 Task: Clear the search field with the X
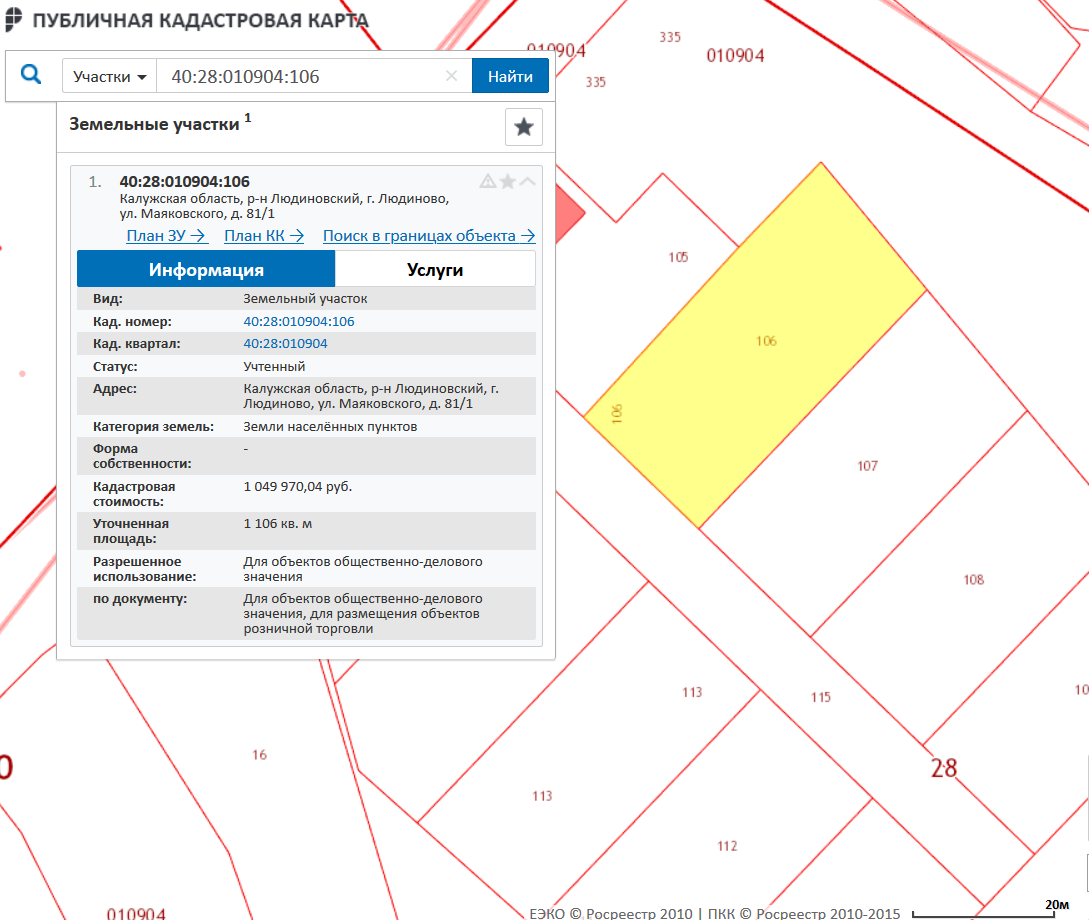(x=451, y=76)
